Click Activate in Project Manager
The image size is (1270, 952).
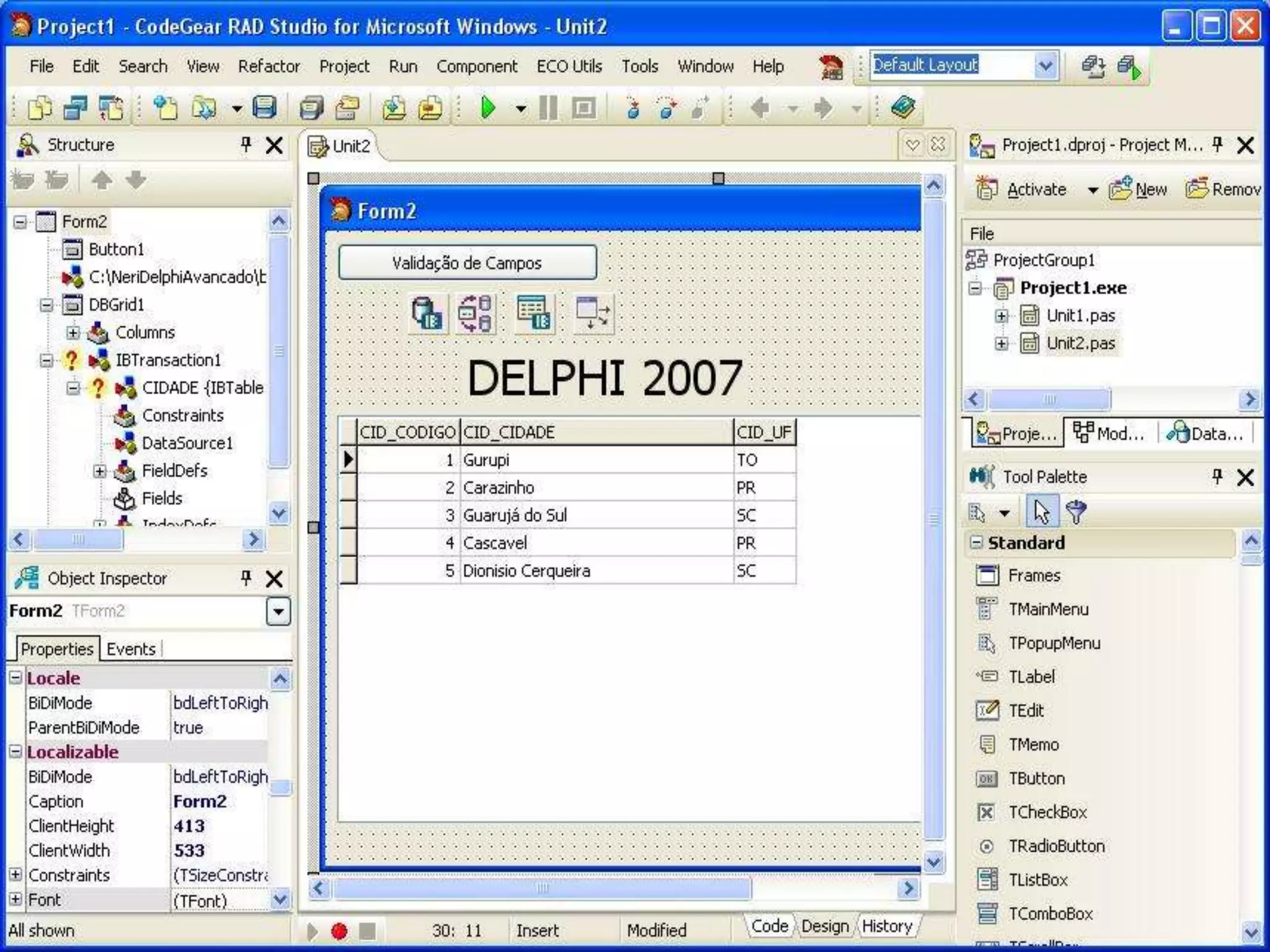(1036, 190)
